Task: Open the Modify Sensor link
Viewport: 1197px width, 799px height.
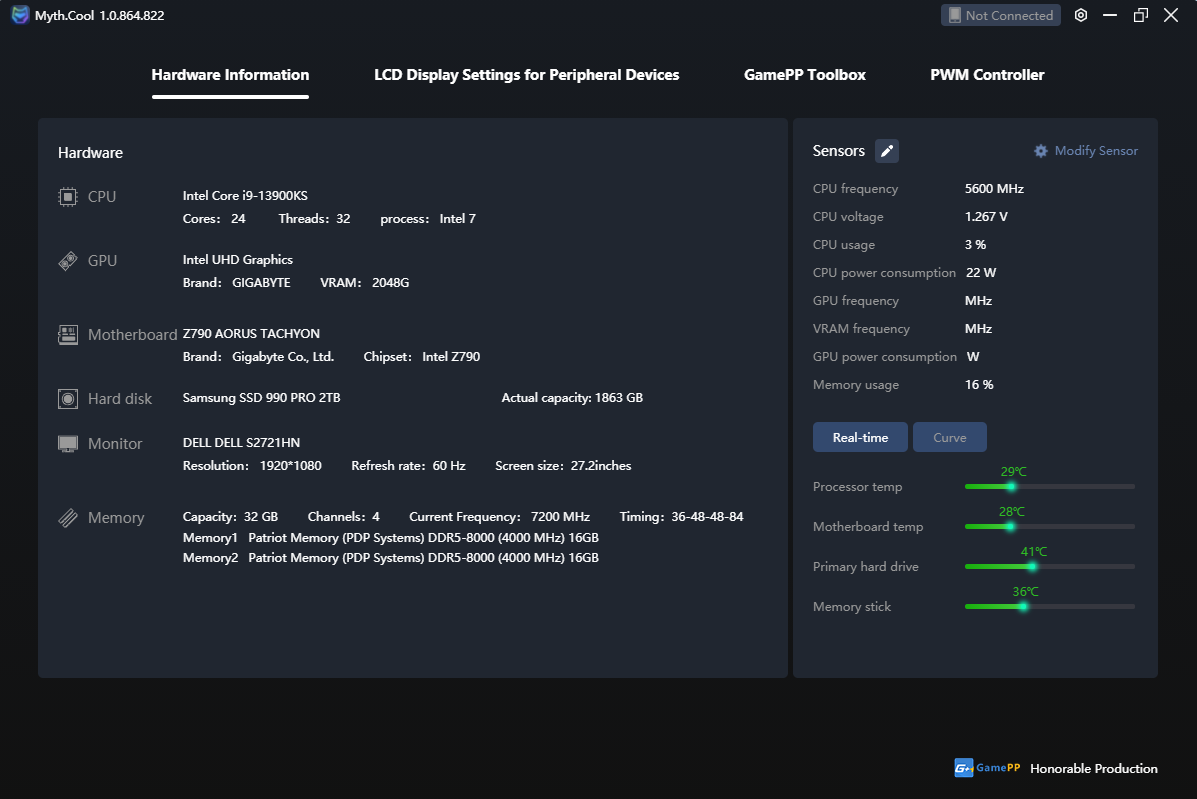Action: (x=1095, y=151)
